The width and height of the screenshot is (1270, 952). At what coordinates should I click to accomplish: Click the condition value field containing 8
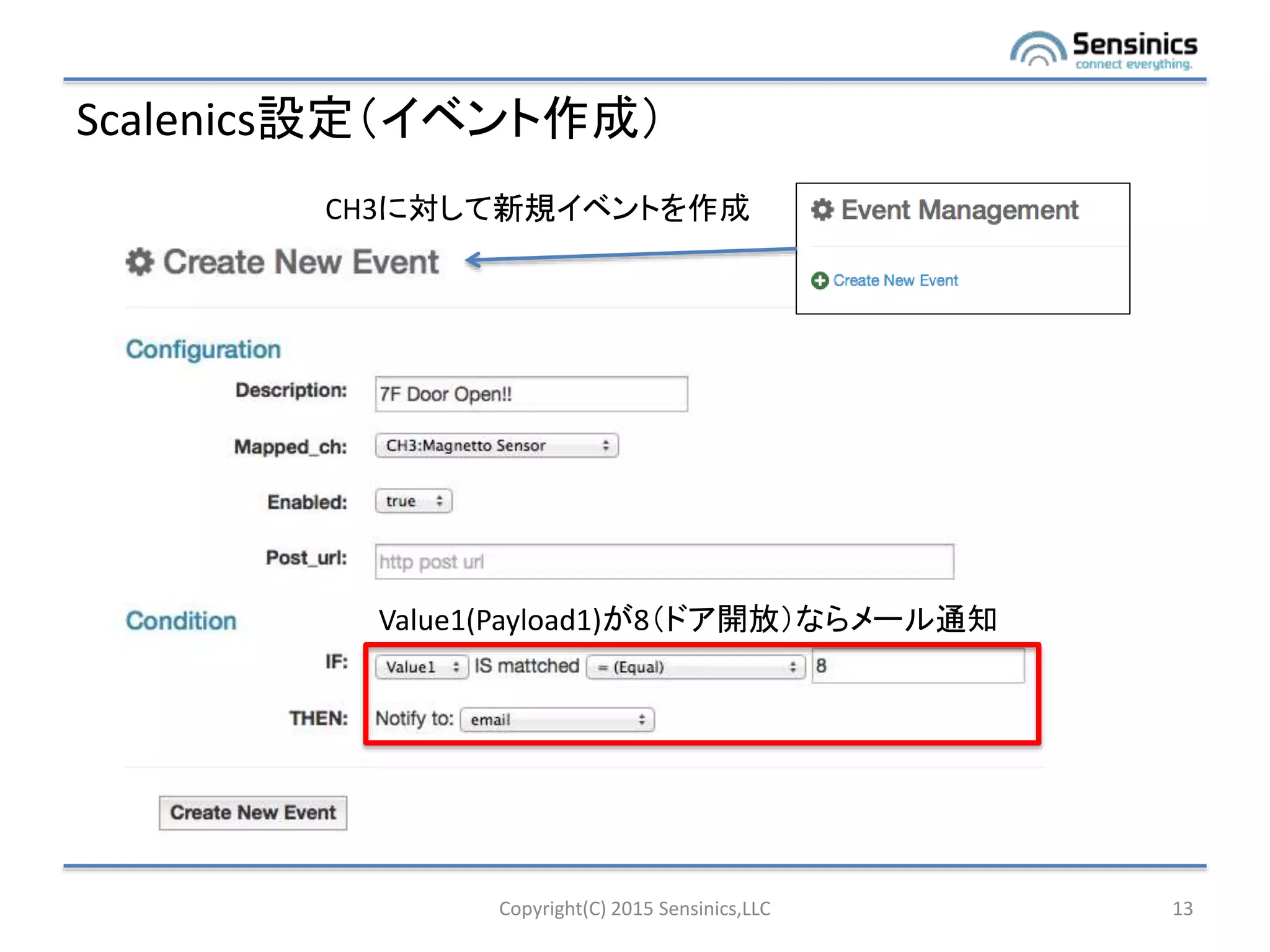(x=918, y=666)
